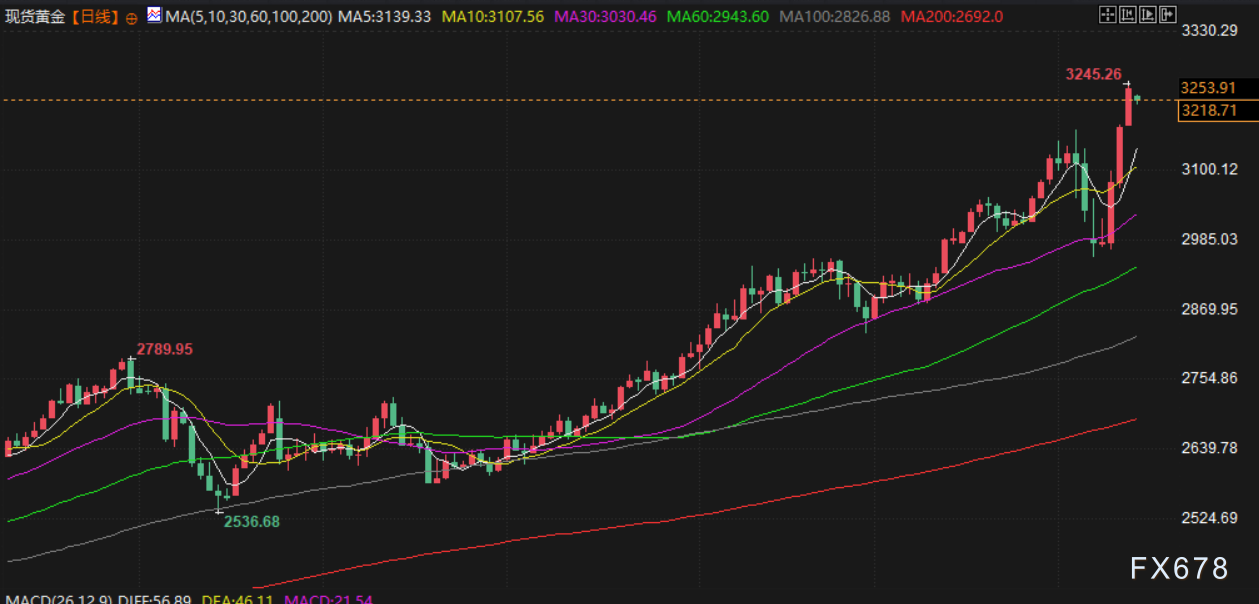Screen dimensions: 1259x604
Task: Click the MA200:2692.0 legend label
Action: click(953, 17)
